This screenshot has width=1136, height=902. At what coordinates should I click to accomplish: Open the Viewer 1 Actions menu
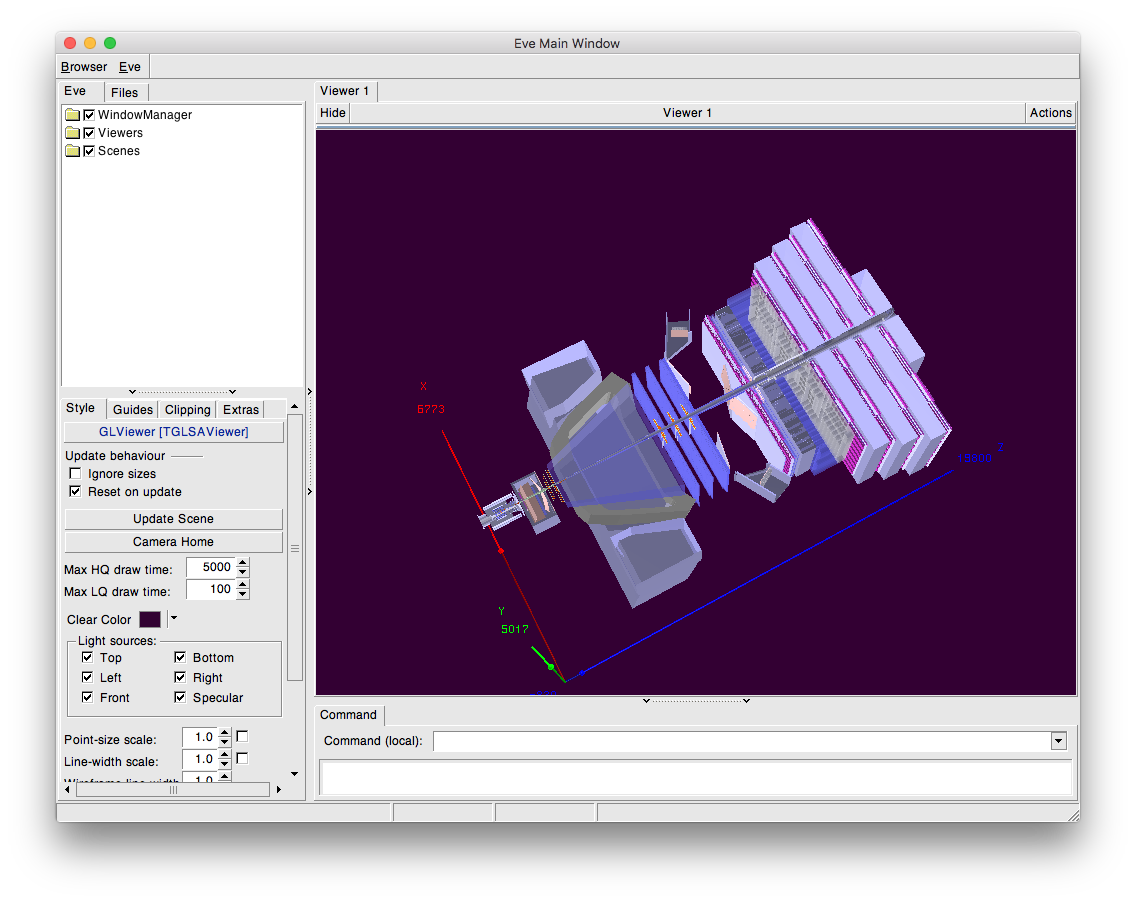click(x=1050, y=113)
